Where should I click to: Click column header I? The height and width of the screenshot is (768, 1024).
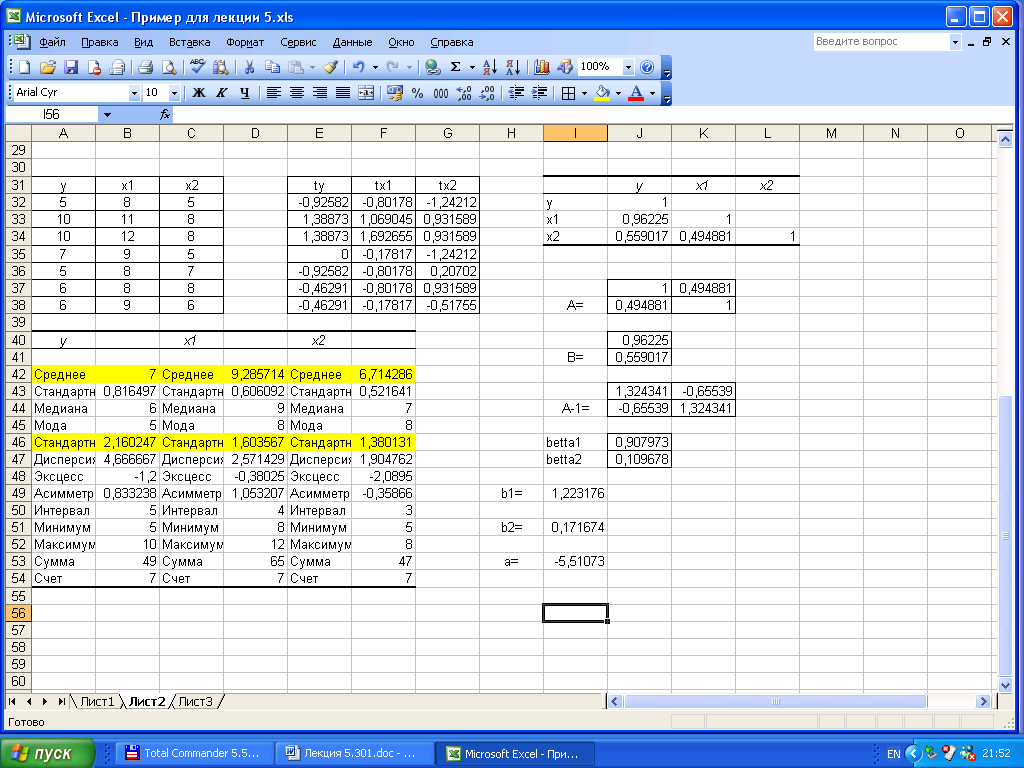pyautogui.click(x=575, y=133)
